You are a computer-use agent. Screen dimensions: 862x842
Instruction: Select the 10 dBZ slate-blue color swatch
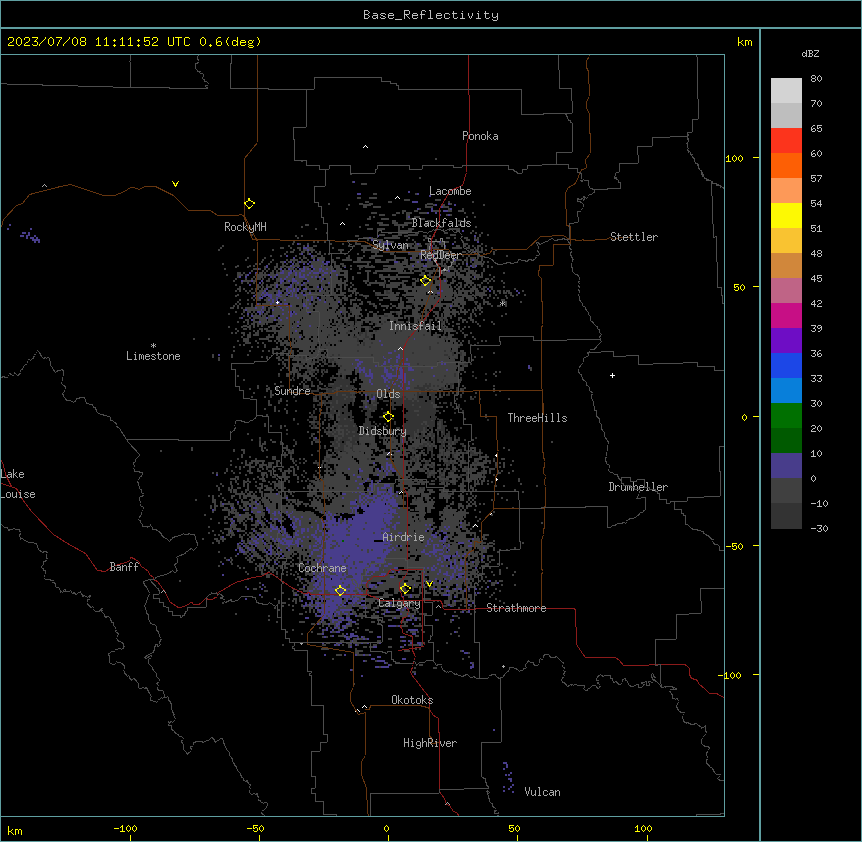pos(786,466)
